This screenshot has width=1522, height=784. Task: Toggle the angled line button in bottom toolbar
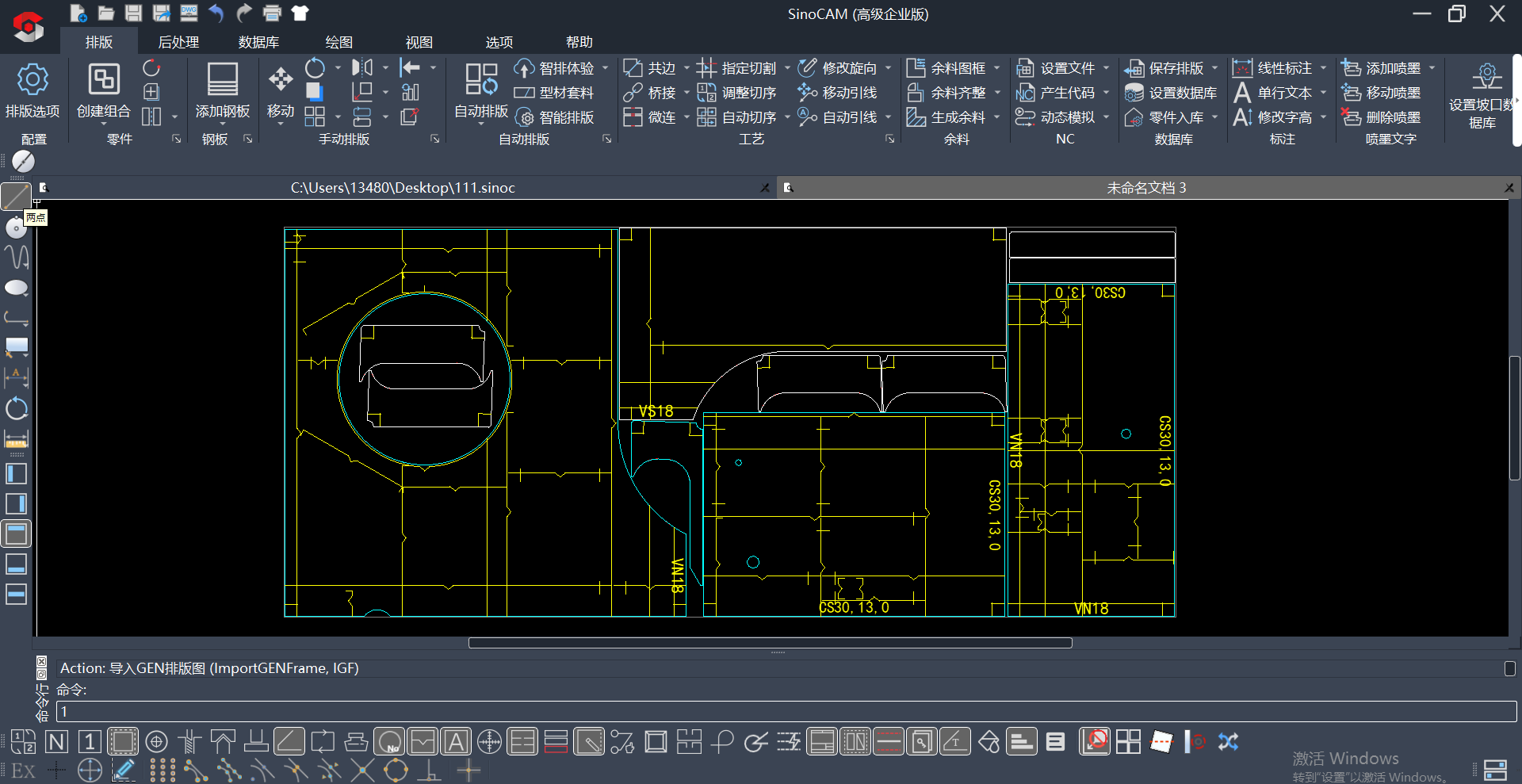click(289, 742)
